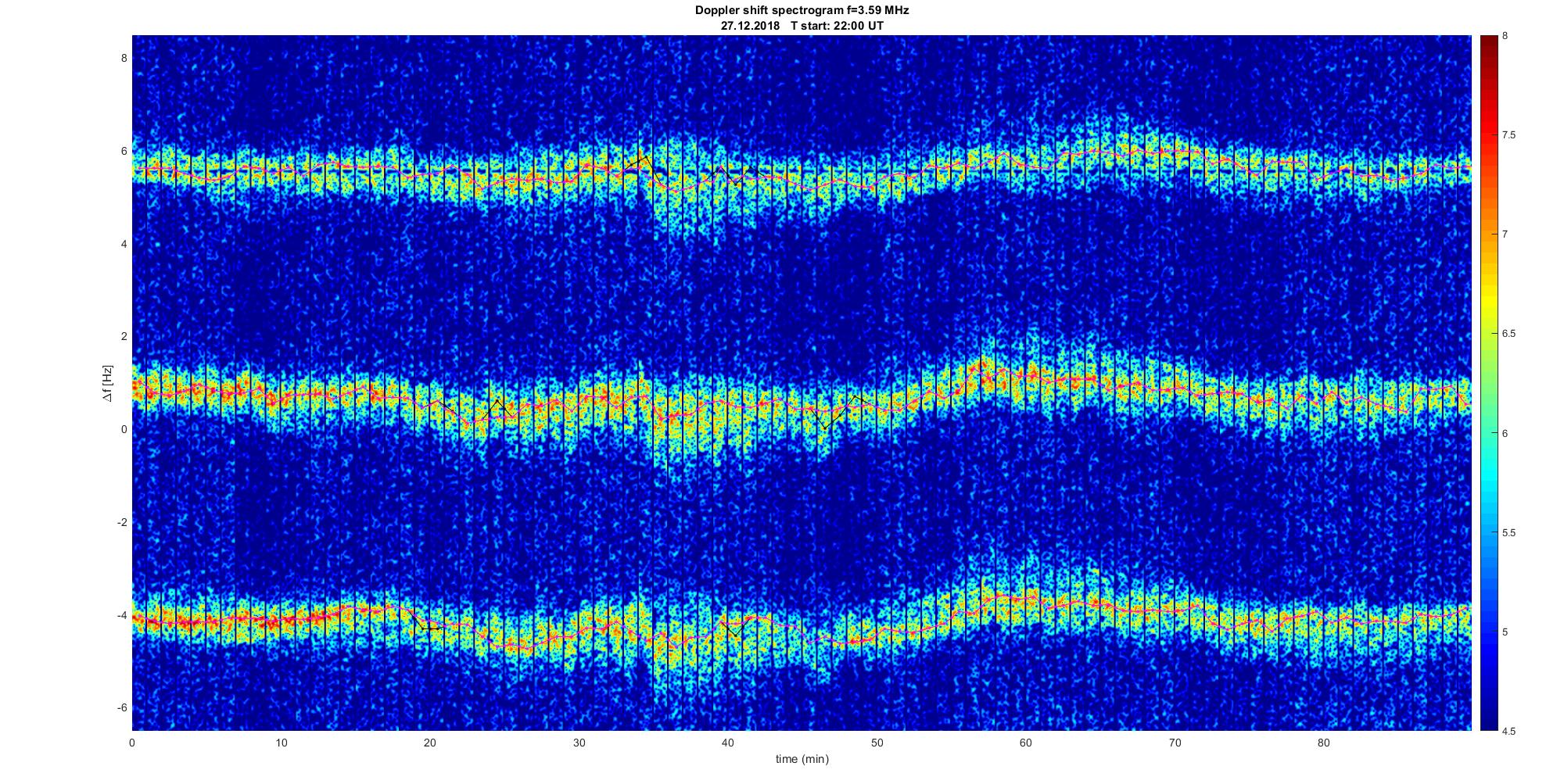Click the x-axis tick label 60
This screenshot has width=1564, height=784.
[1025, 743]
